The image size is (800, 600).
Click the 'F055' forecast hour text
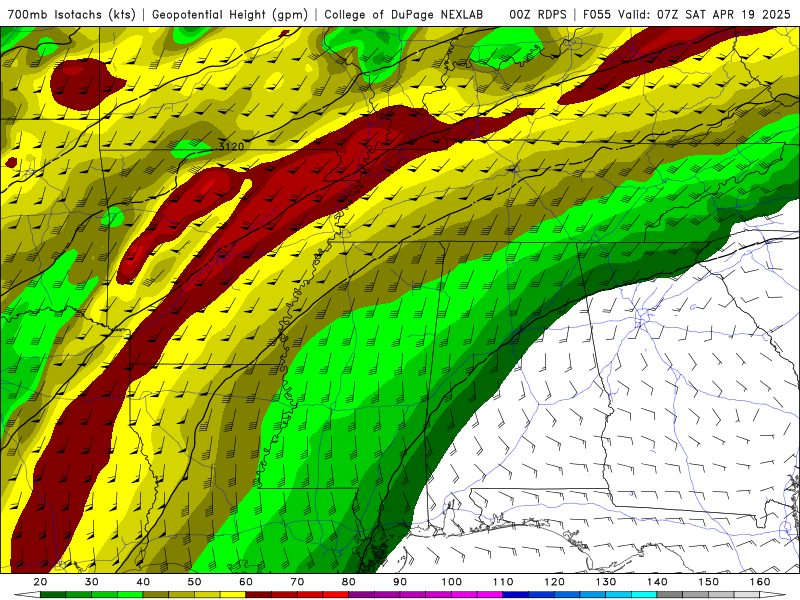[597, 14]
